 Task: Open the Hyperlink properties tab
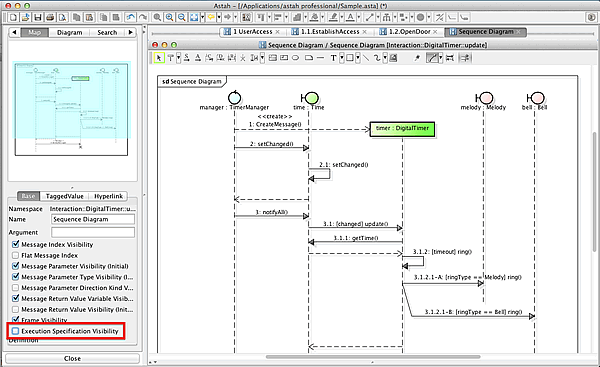point(108,196)
